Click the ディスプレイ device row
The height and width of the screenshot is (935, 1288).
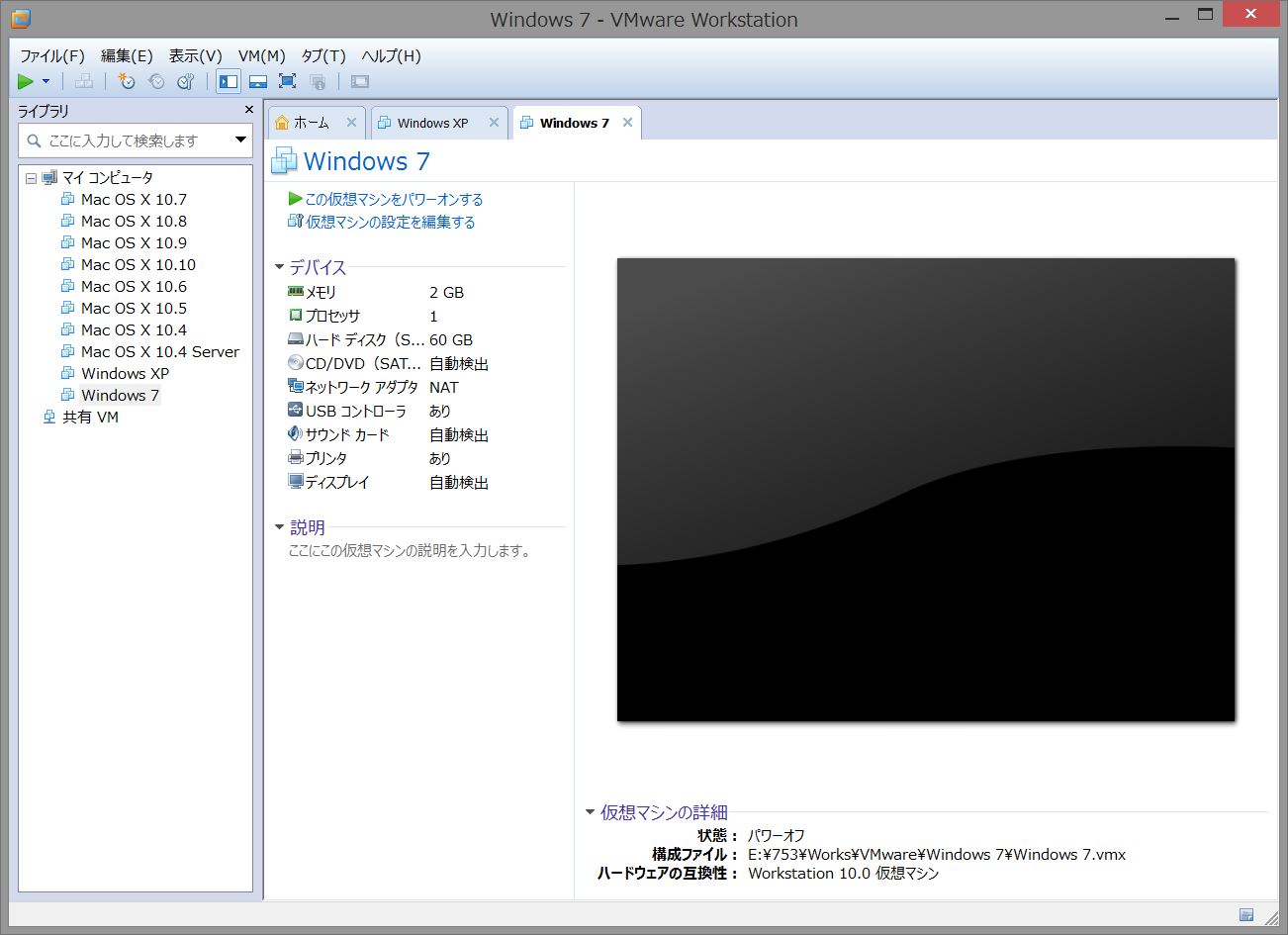[426, 482]
